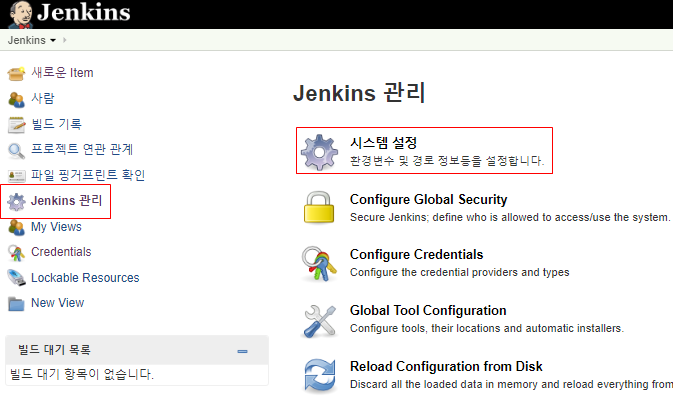673x402 pixels.
Task: Click the Configure tools, locations description text
Action: [487, 328]
